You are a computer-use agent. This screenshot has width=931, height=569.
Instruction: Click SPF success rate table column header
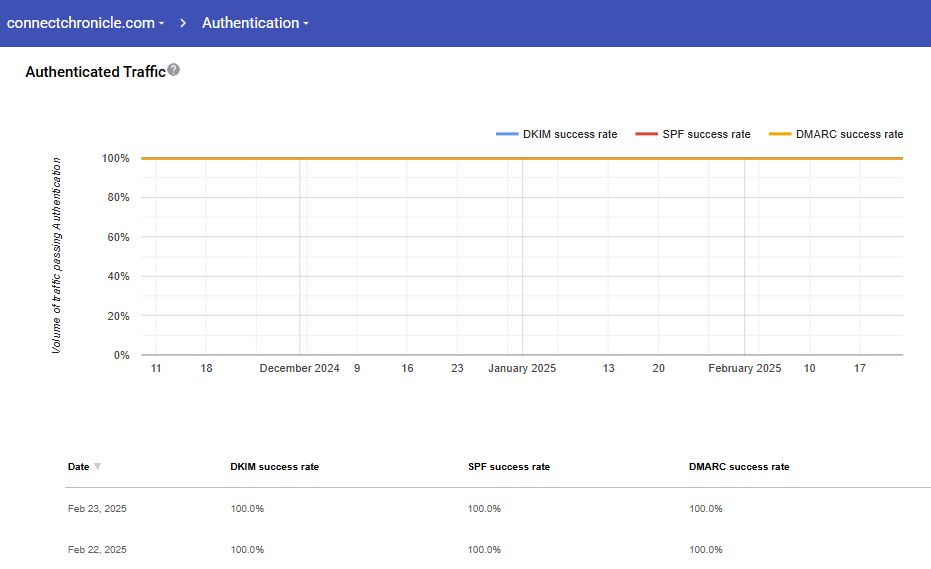pos(508,467)
